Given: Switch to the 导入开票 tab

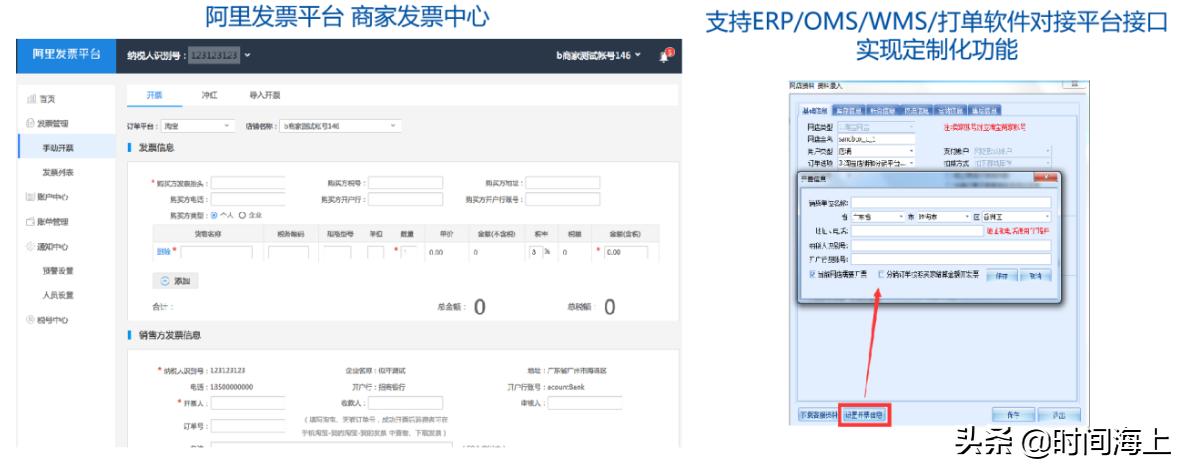Looking at the screenshot, I should (265, 95).
